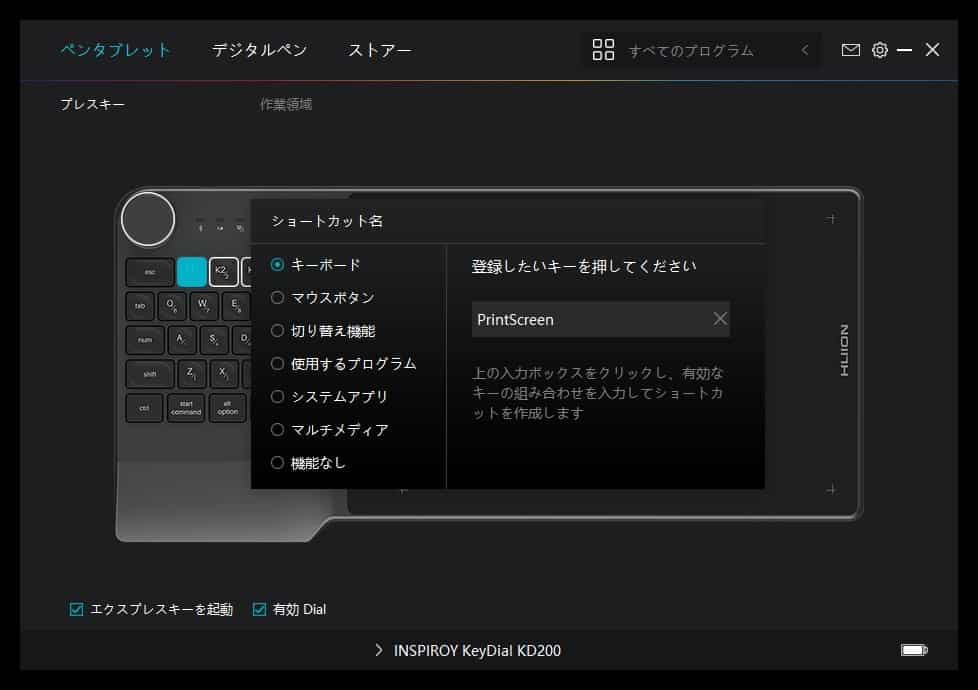Select the alt option key on the keypad
The image size is (978, 690).
(x=227, y=408)
